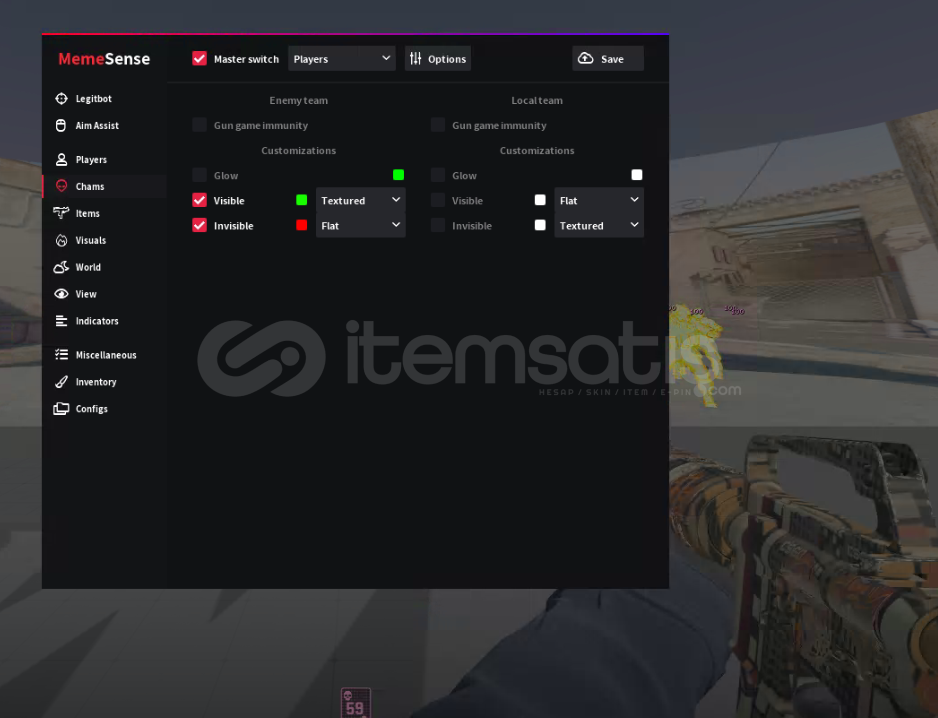Open the Aim Assist section

point(104,126)
